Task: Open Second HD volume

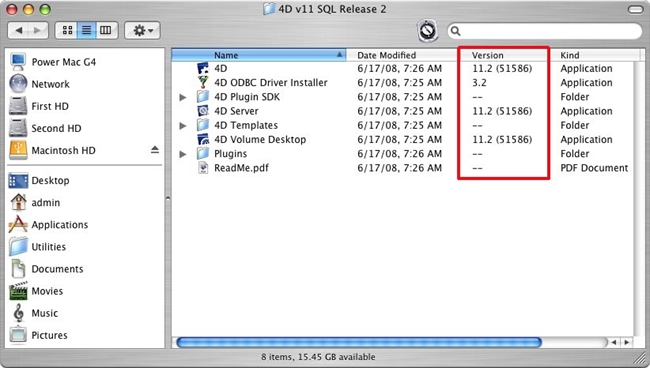Action: [x=56, y=128]
